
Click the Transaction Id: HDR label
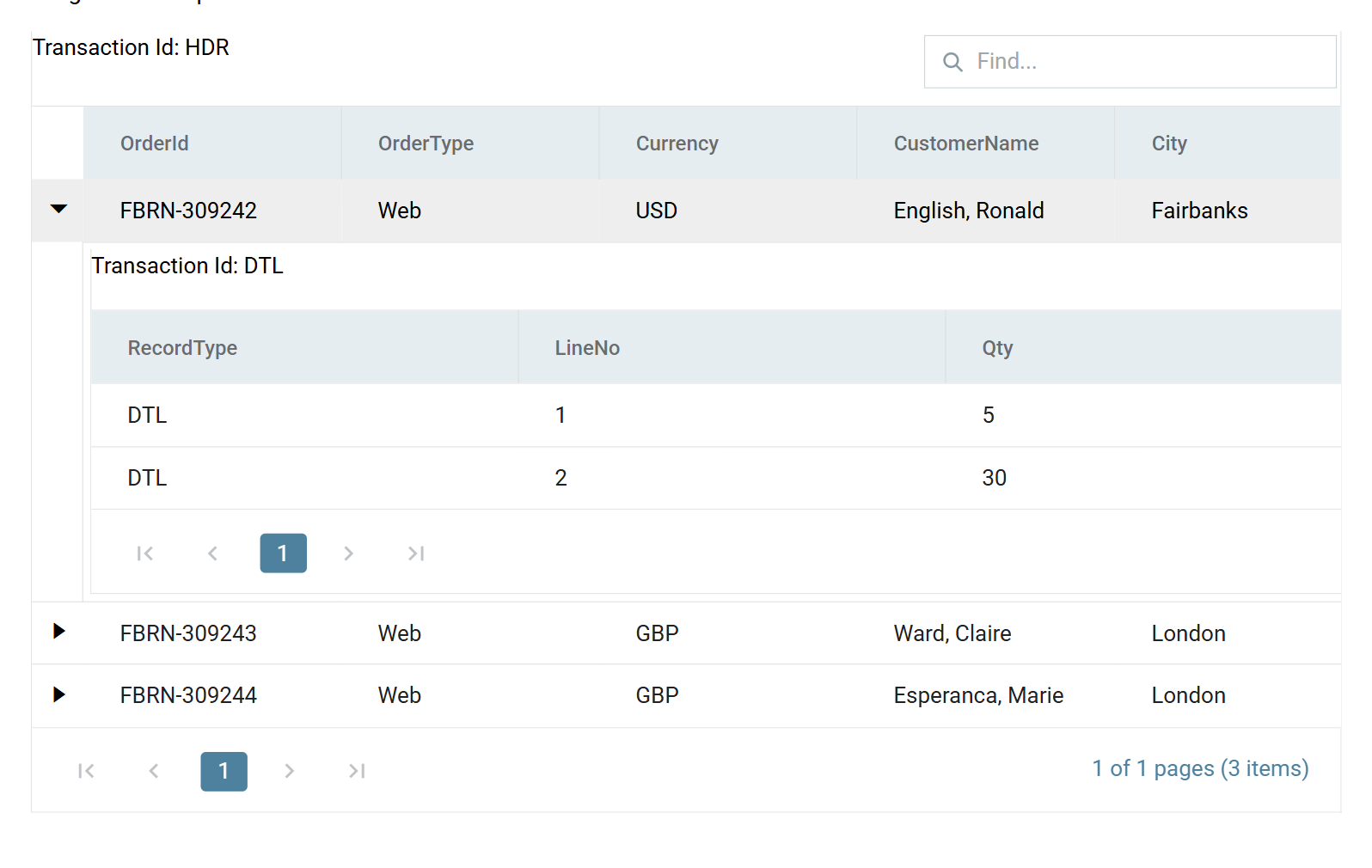(131, 47)
